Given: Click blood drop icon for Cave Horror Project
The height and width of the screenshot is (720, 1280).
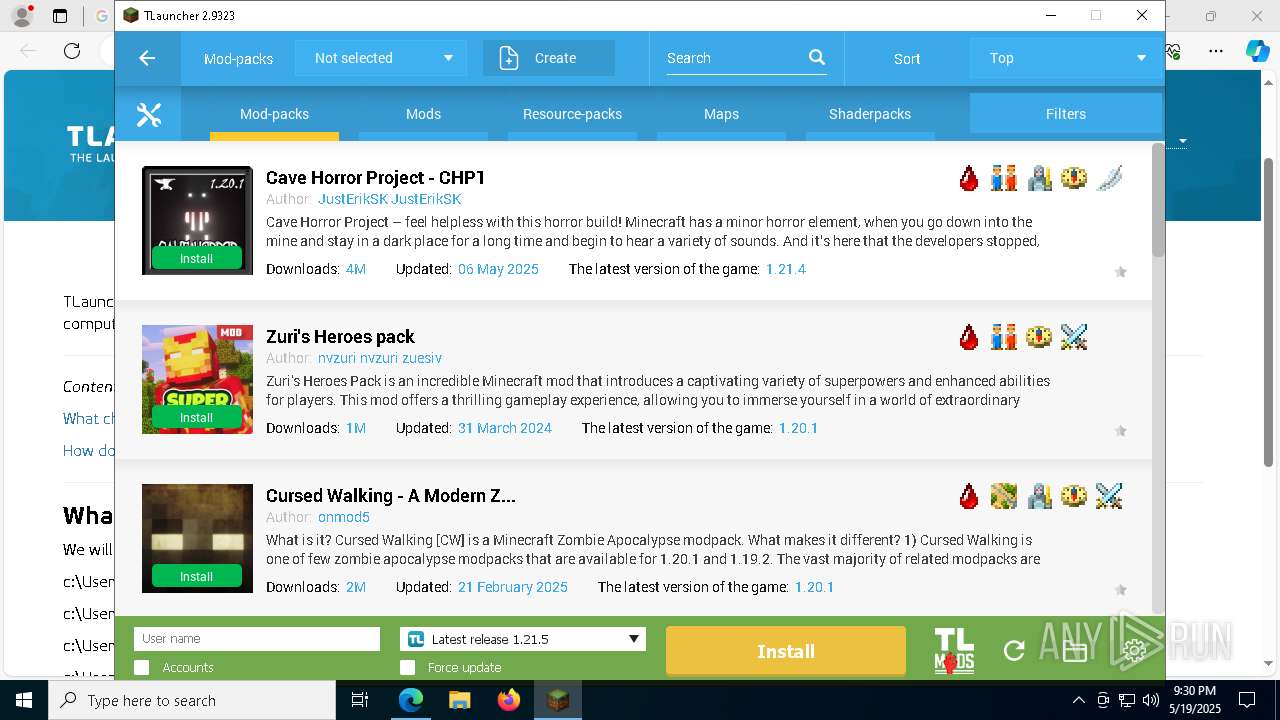Looking at the screenshot, I should (x=969, y=178).
